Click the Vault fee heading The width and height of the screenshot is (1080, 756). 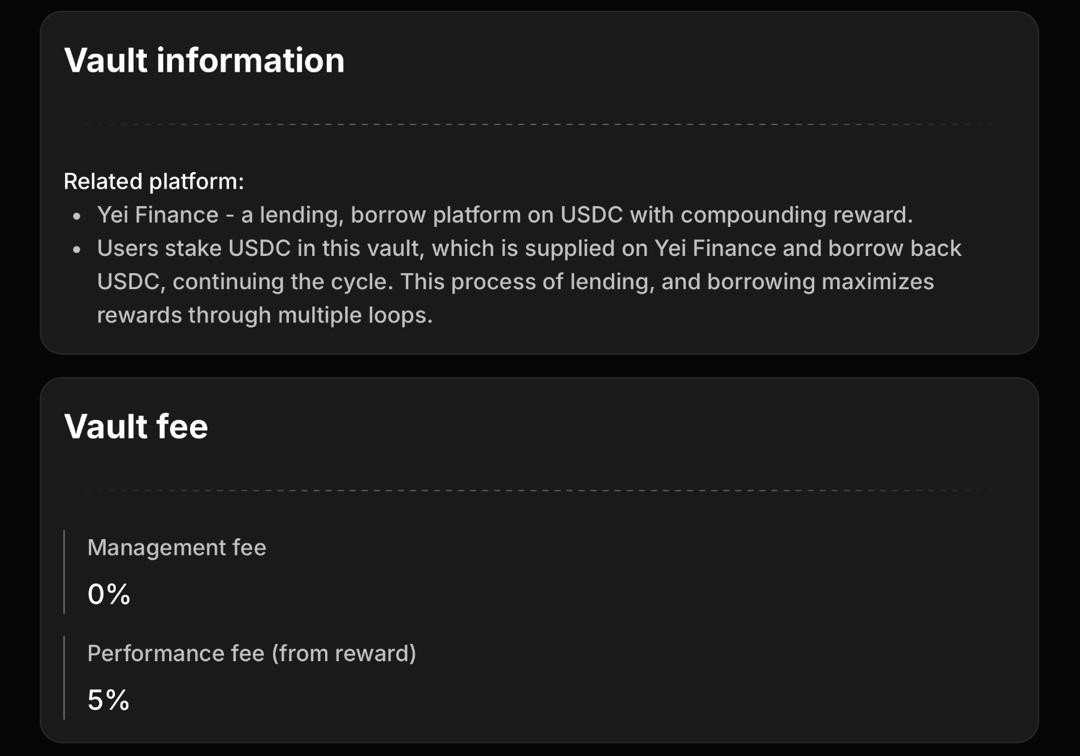pyautogui.click(x=136, y=426)
